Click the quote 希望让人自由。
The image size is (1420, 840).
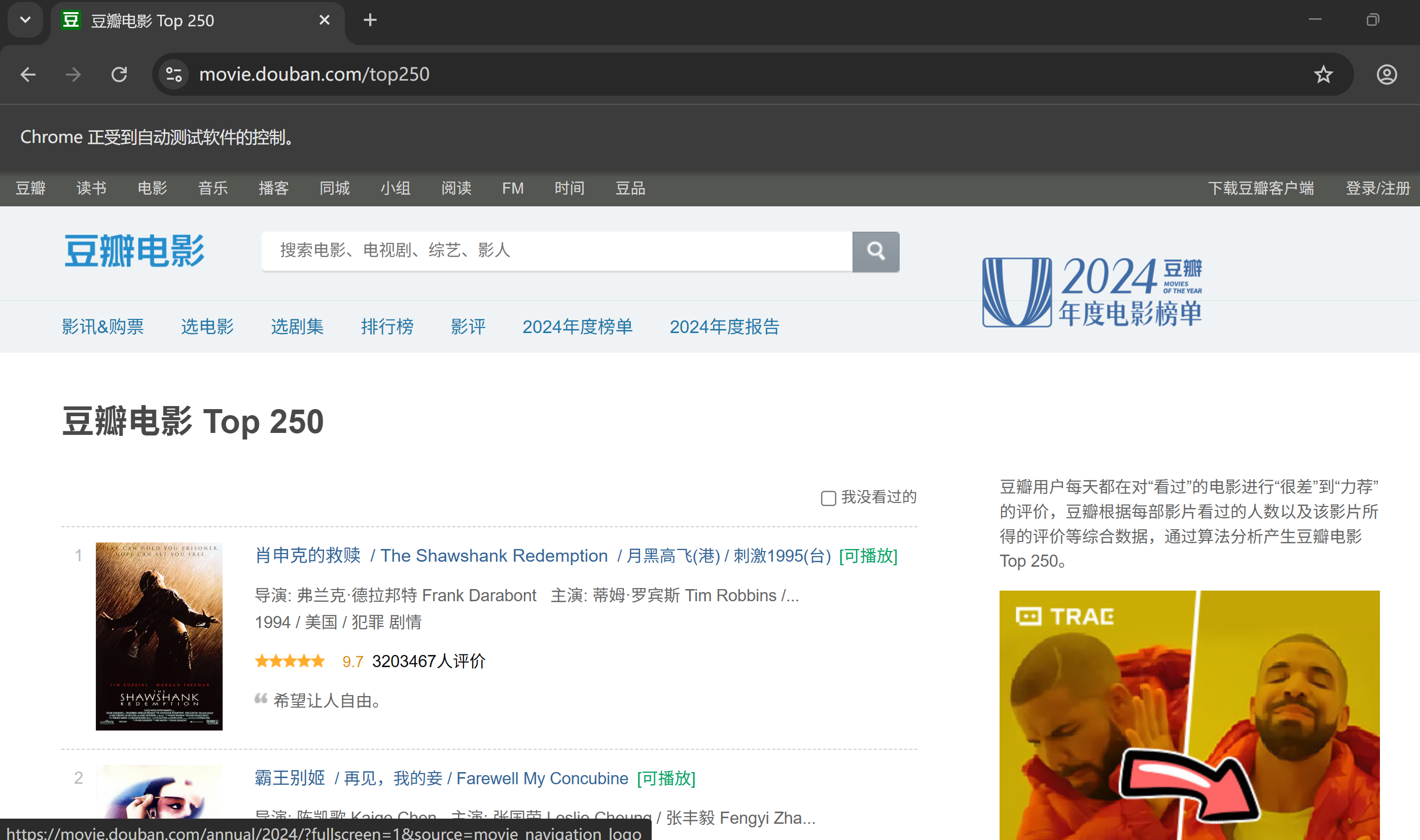click(329, 701)
